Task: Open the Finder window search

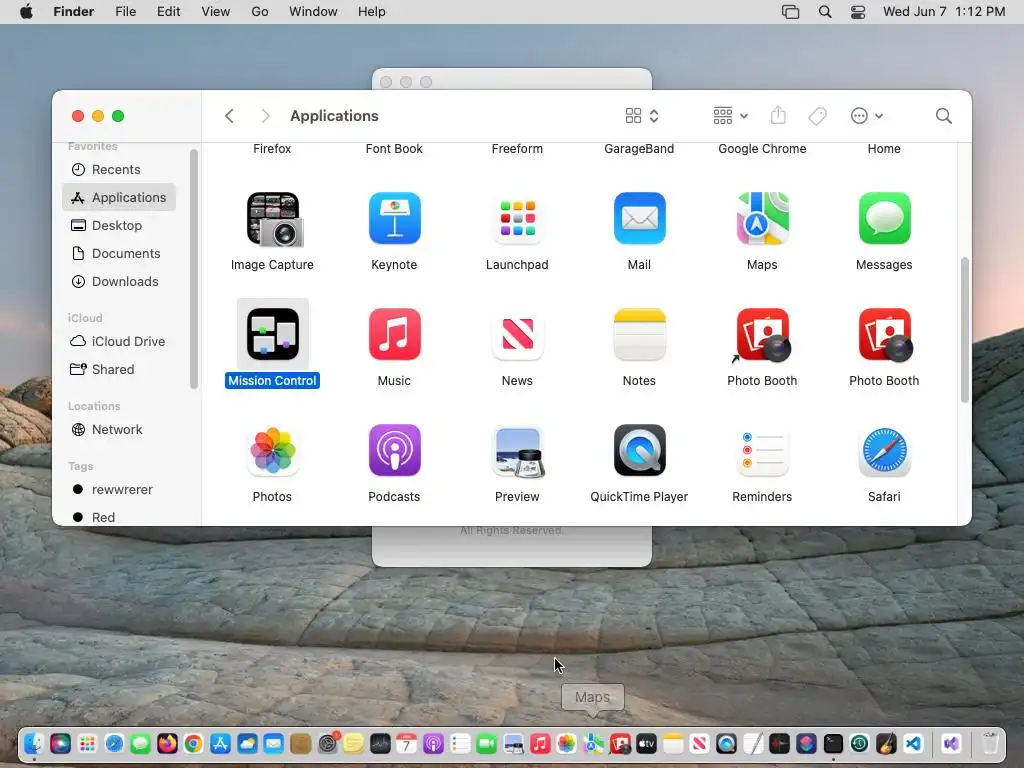Action: (x=944, y=116)
